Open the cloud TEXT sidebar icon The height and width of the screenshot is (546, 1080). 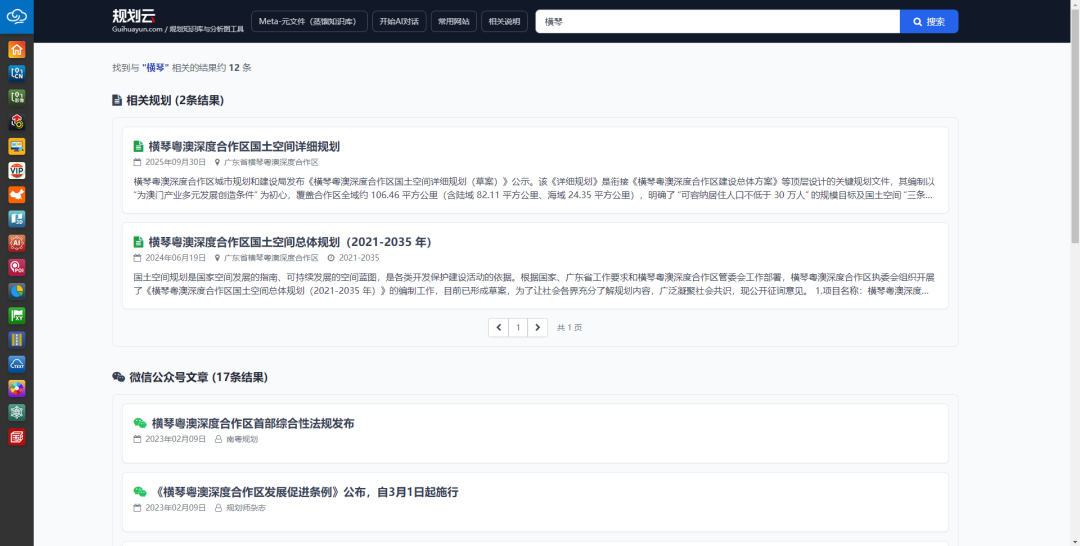point(17,364)
